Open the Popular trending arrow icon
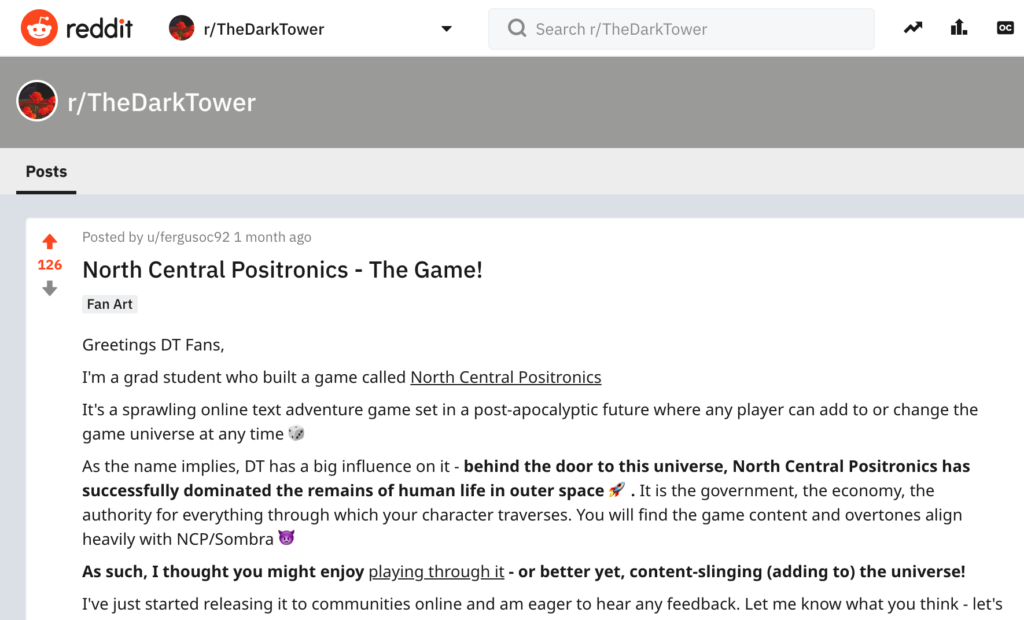1024x620 pixels. pyautogui.click(x=913, y=28)
